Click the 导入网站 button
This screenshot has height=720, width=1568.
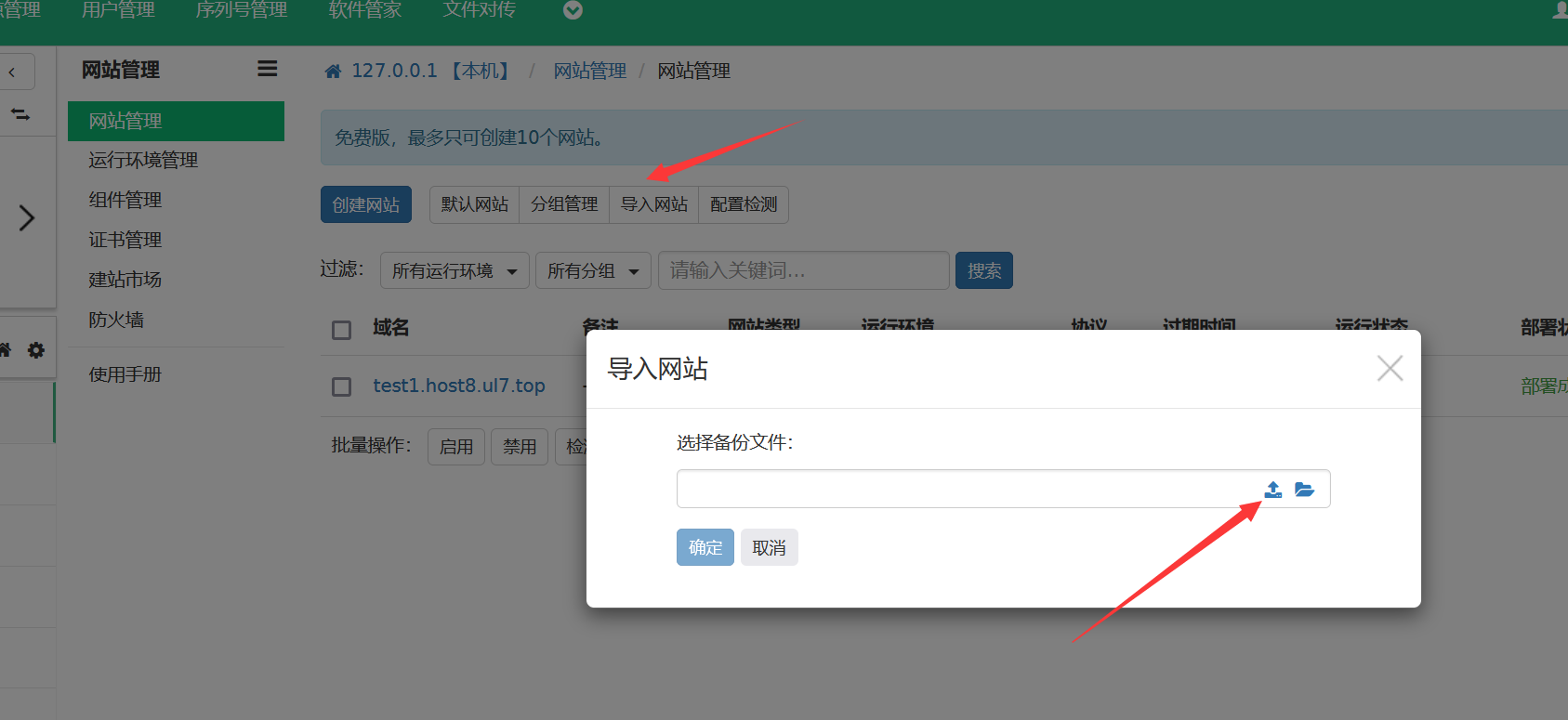tap(654, 204)
